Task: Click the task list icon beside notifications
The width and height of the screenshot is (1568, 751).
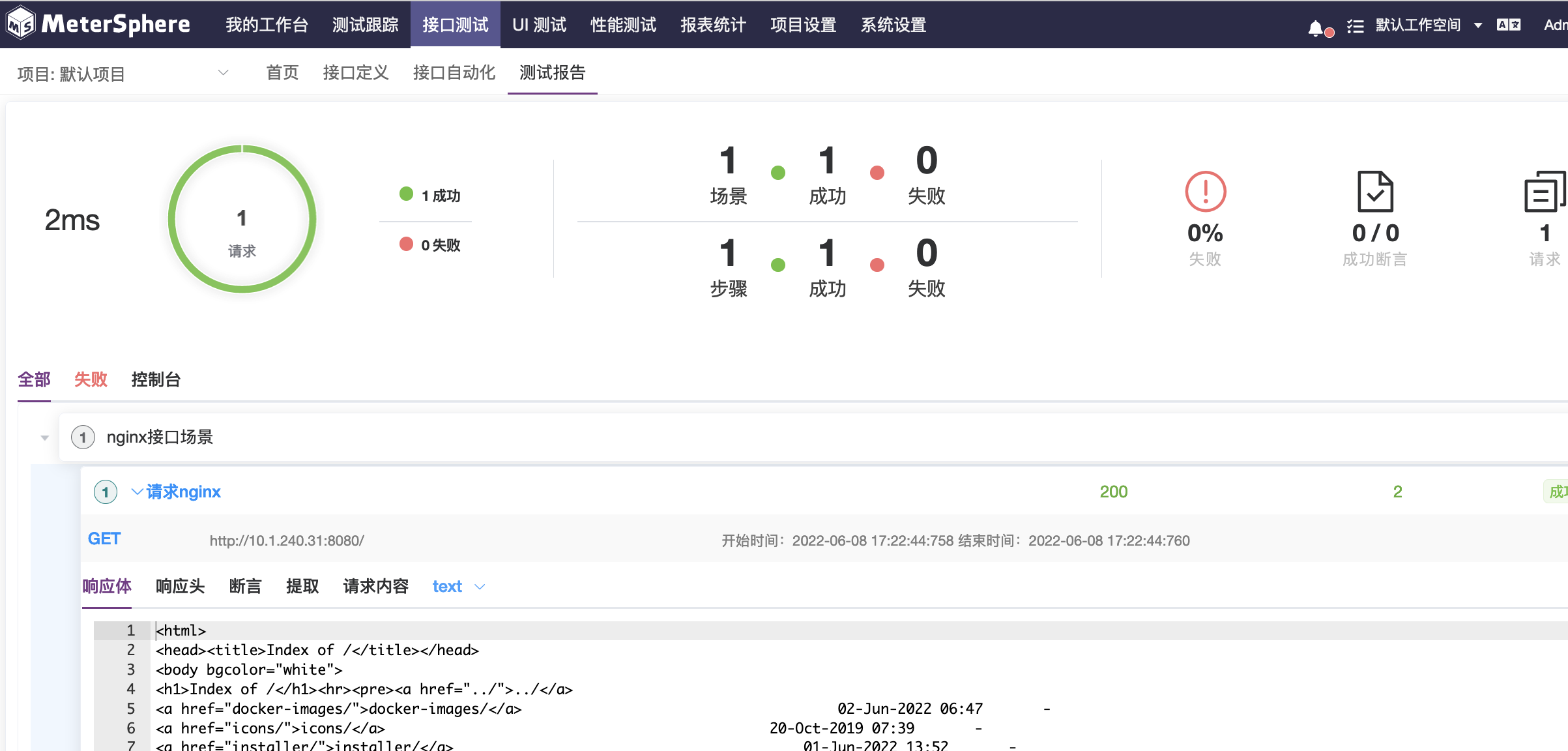Action: (x=1356, y=26)
